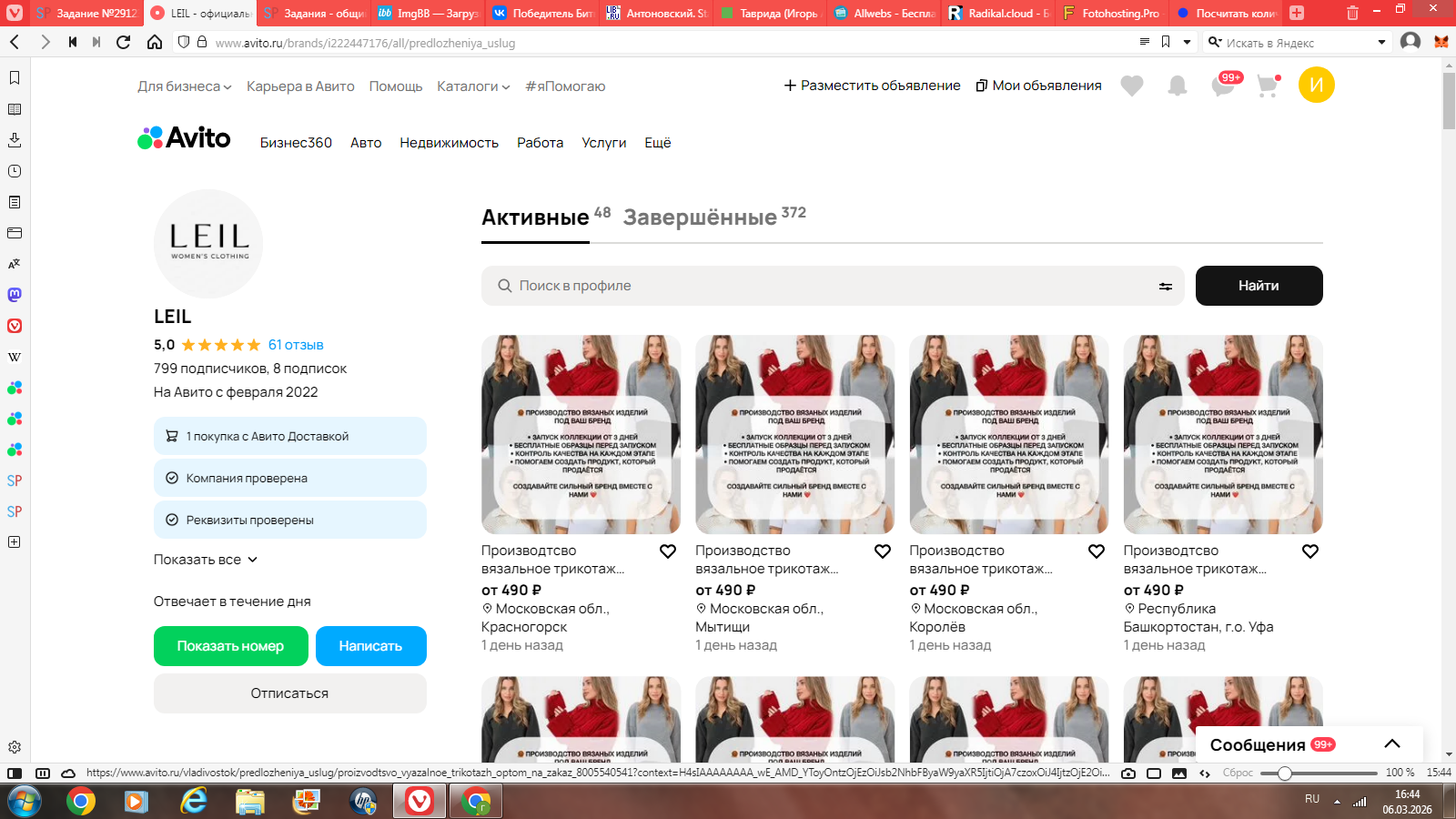Favorite the Красногорск listing

click(668, 551)
